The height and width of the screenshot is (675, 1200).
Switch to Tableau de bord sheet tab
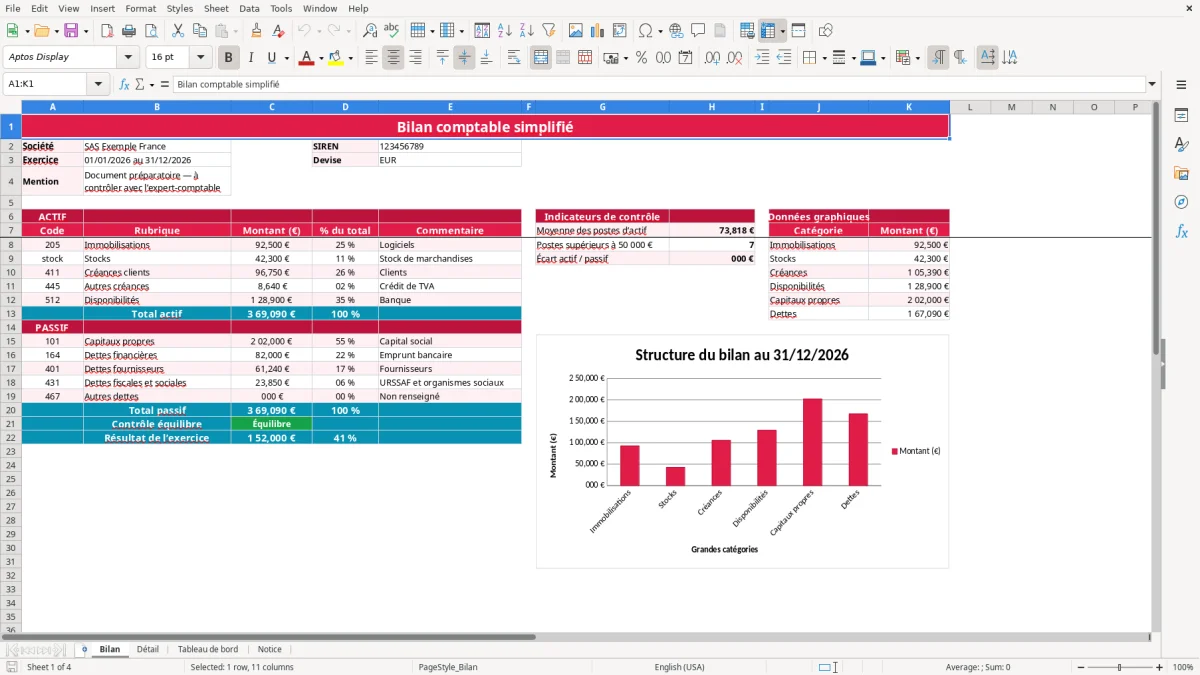pyautogui.click(x=208, y=649)
